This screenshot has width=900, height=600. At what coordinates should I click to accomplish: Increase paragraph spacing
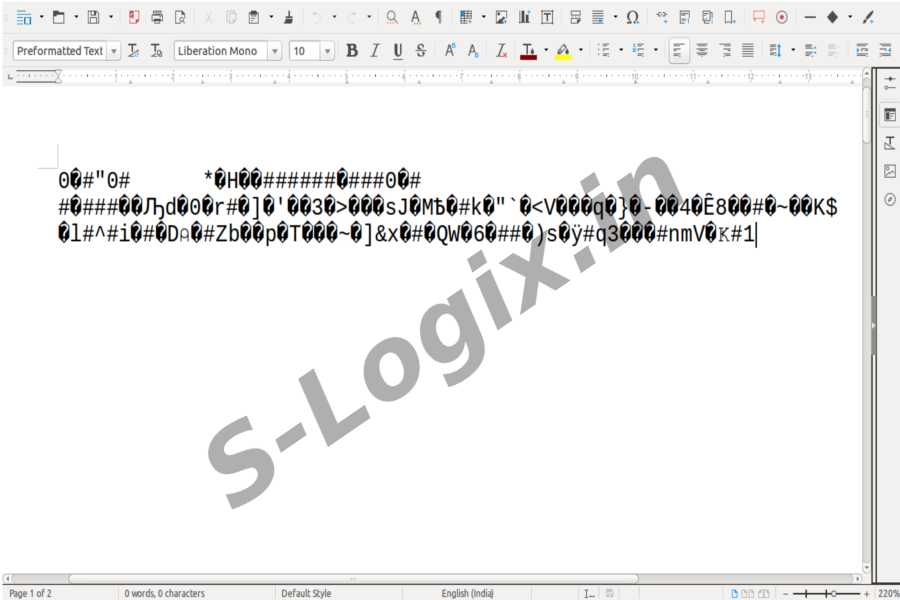click(810, 51)
